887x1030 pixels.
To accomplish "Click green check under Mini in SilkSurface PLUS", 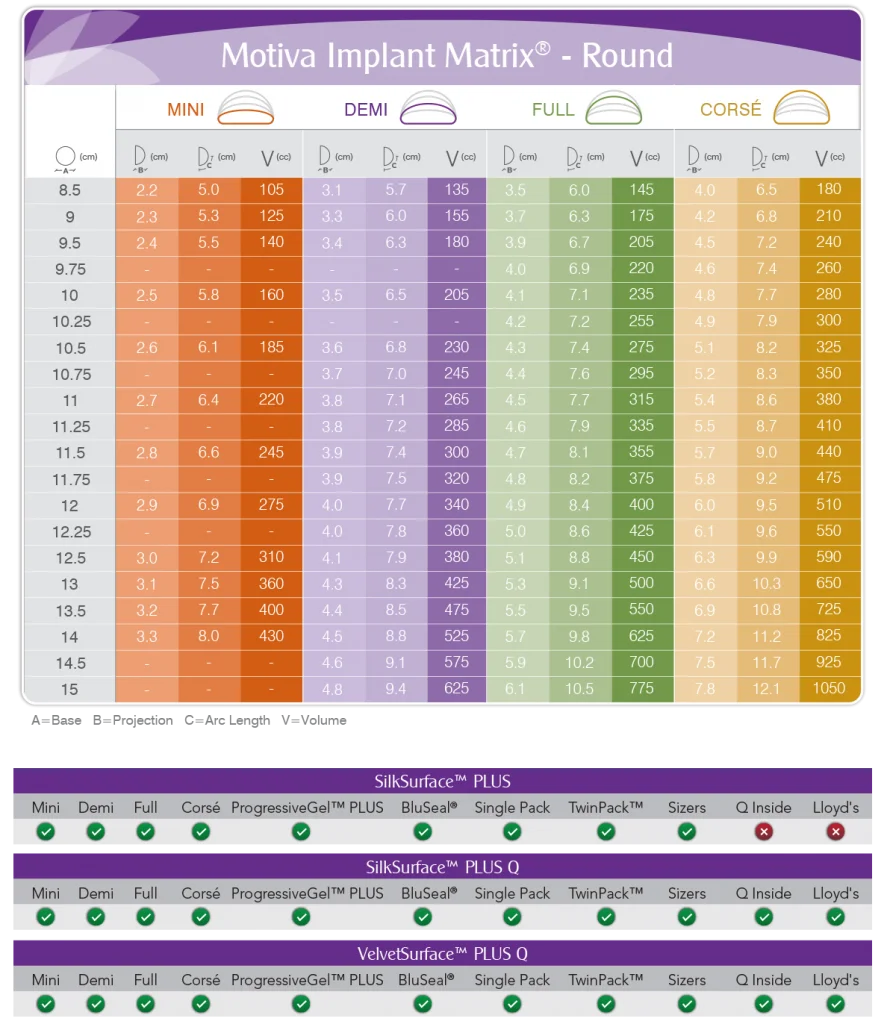I will point(45,832).
